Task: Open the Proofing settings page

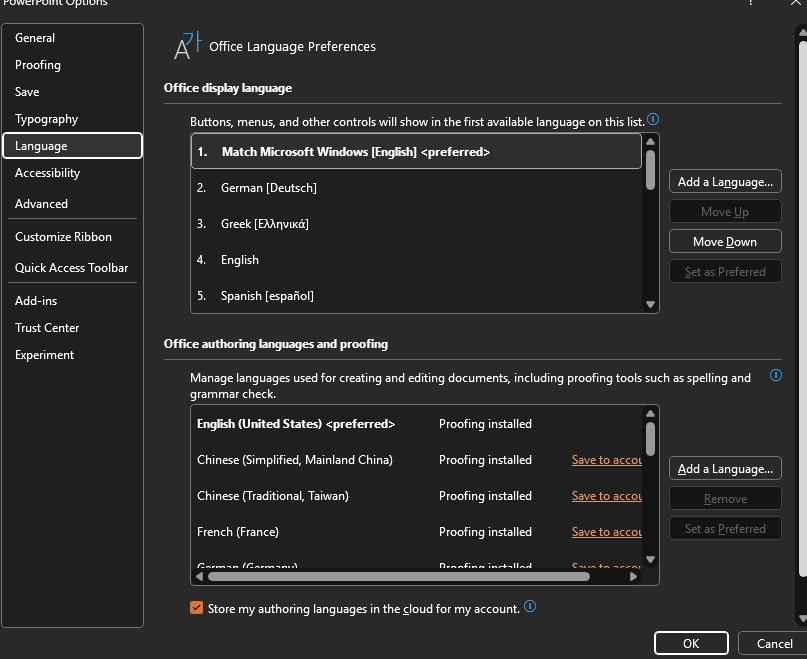Action: 37,64
